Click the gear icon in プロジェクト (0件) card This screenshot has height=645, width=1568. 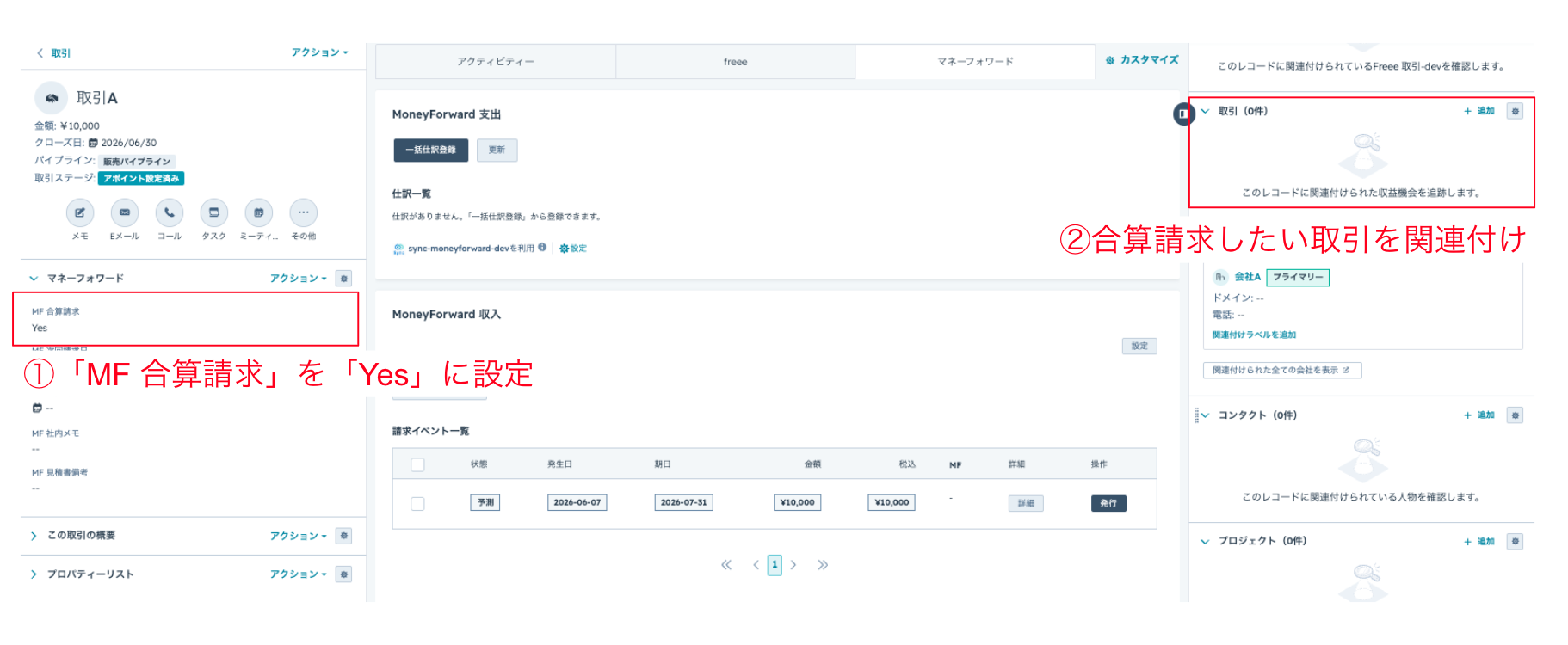[x=1516, y=542]
